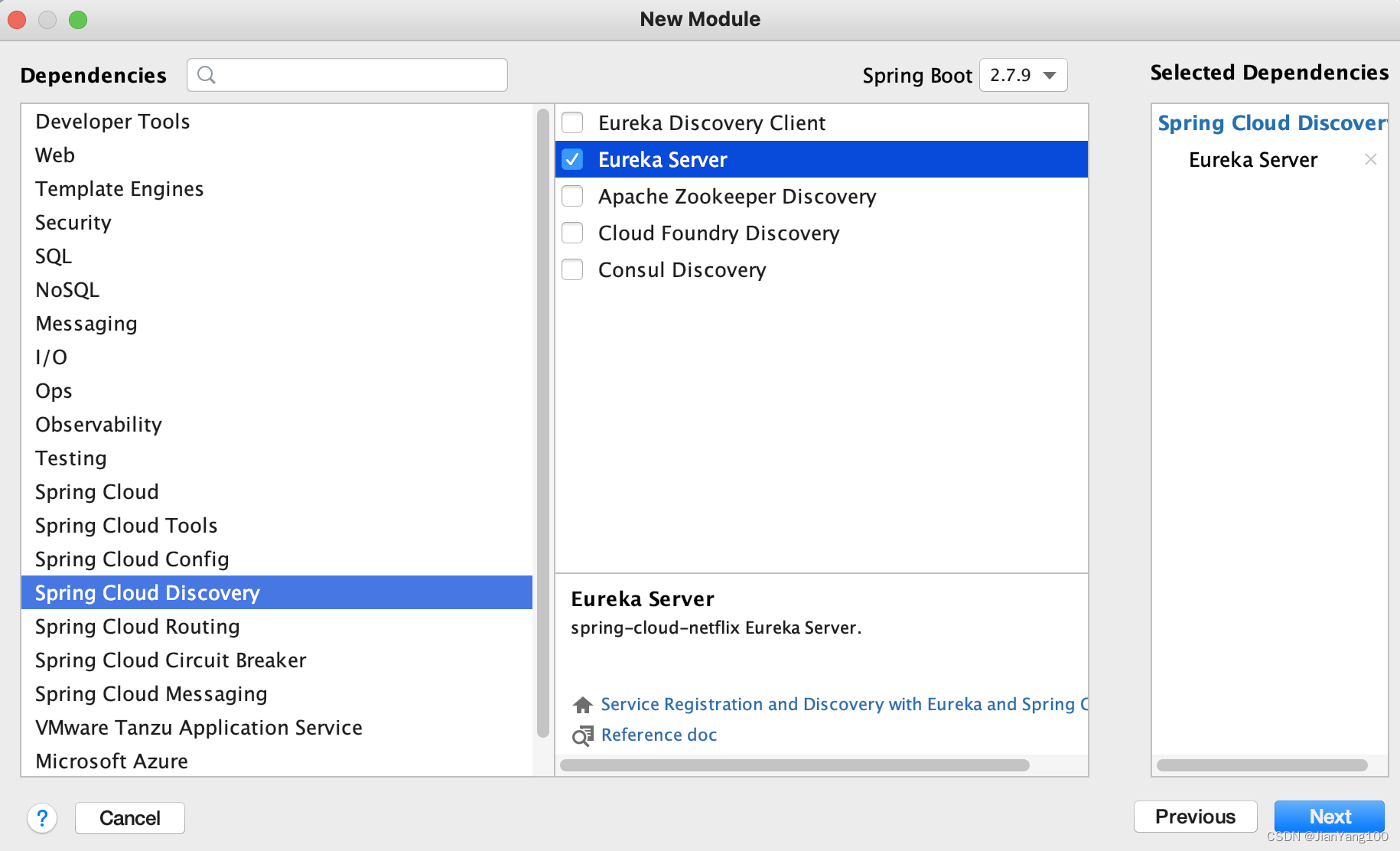Select the SQL category

pyautogui.click(x=276, y=256)
